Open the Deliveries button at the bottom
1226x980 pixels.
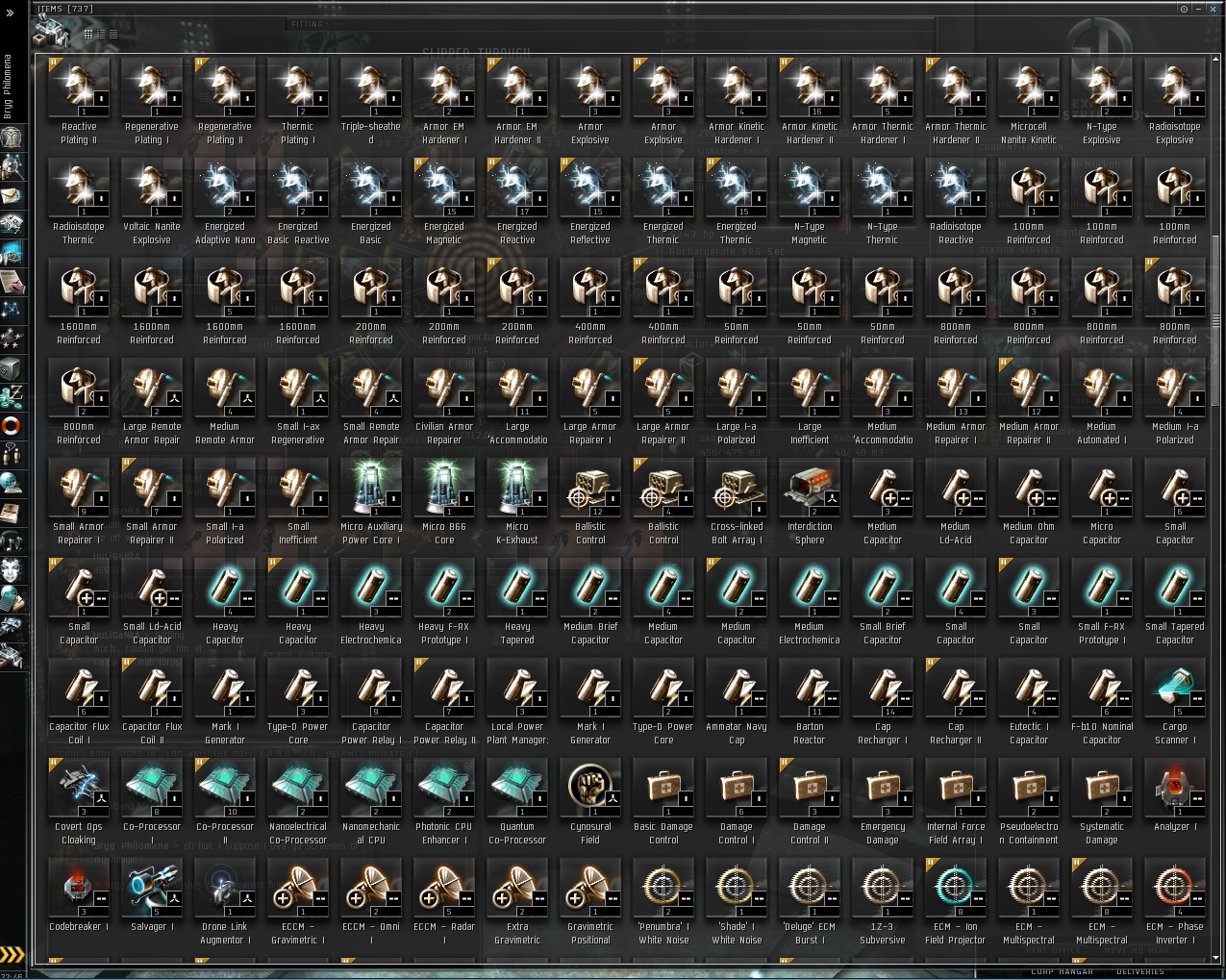tap(1140, 972)
